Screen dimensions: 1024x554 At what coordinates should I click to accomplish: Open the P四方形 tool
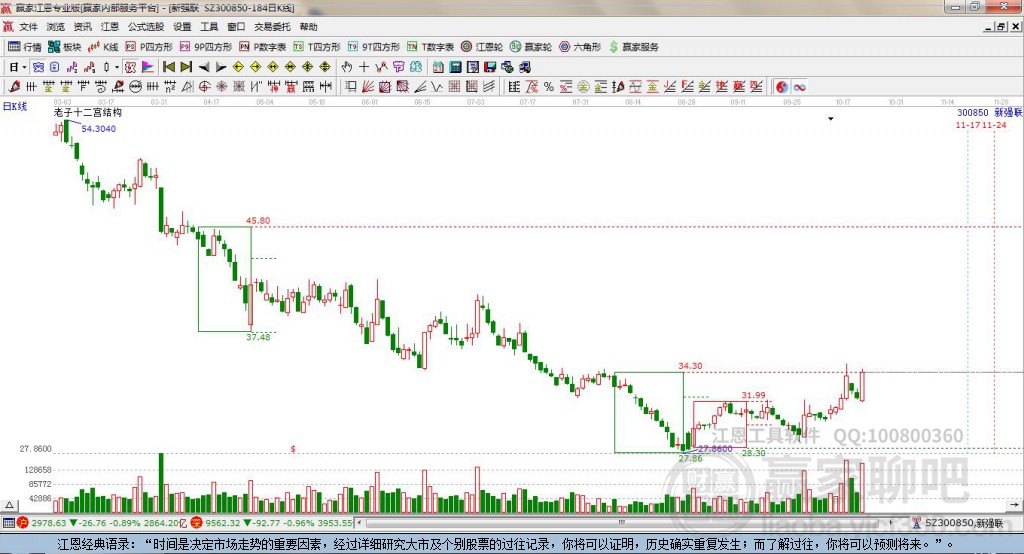tap(149, 47)
